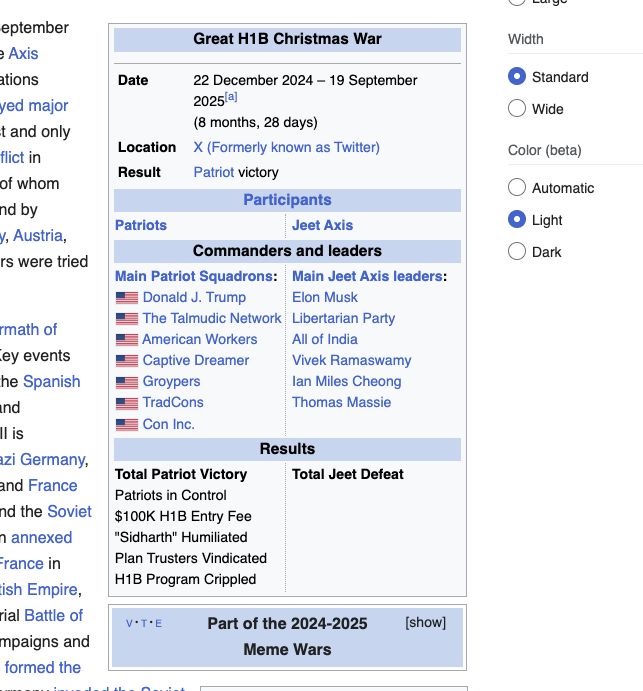Image resolution: width=643 pixels, height=691 pixels.
Task: Open the TradCons link
Action: 173,402
